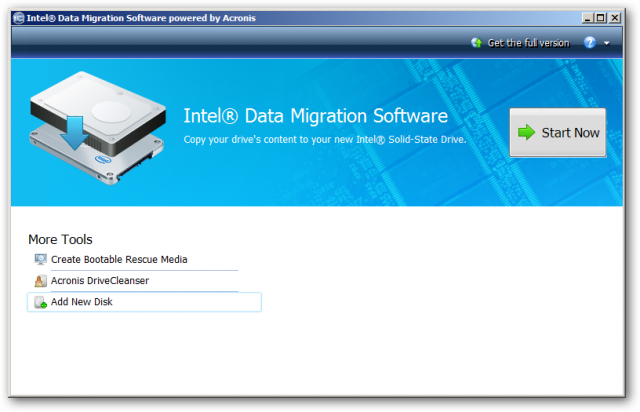Minimize the Intel Data Migration window
Screen dimensions: 640x412
tap(586, 17)
